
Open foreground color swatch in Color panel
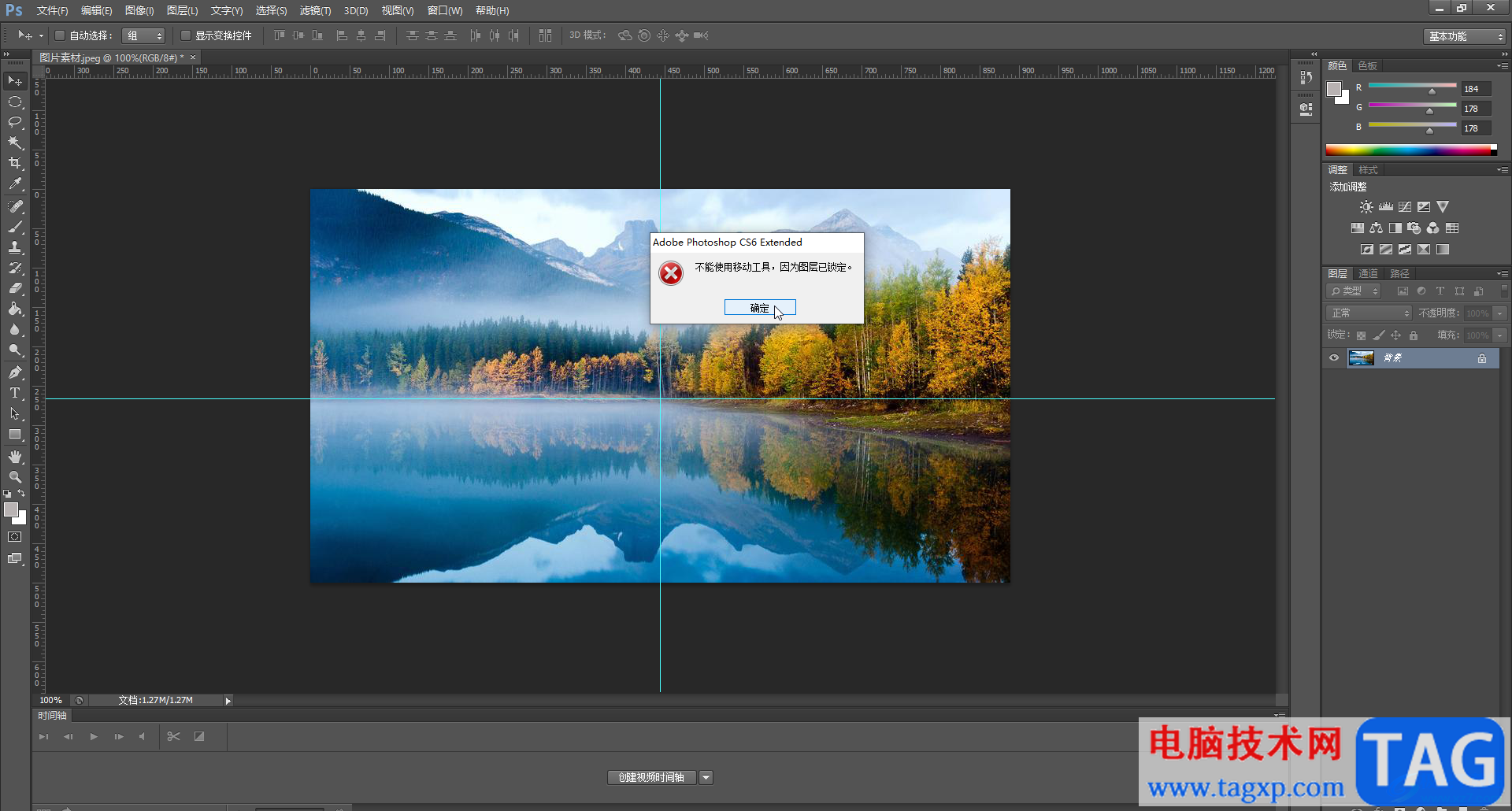coord(1334,89)
